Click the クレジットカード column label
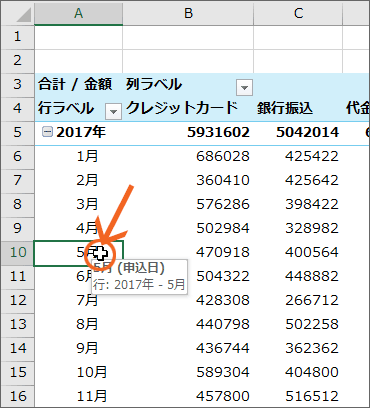The height and width of the screenshot is (408, 370). (182, 108)
